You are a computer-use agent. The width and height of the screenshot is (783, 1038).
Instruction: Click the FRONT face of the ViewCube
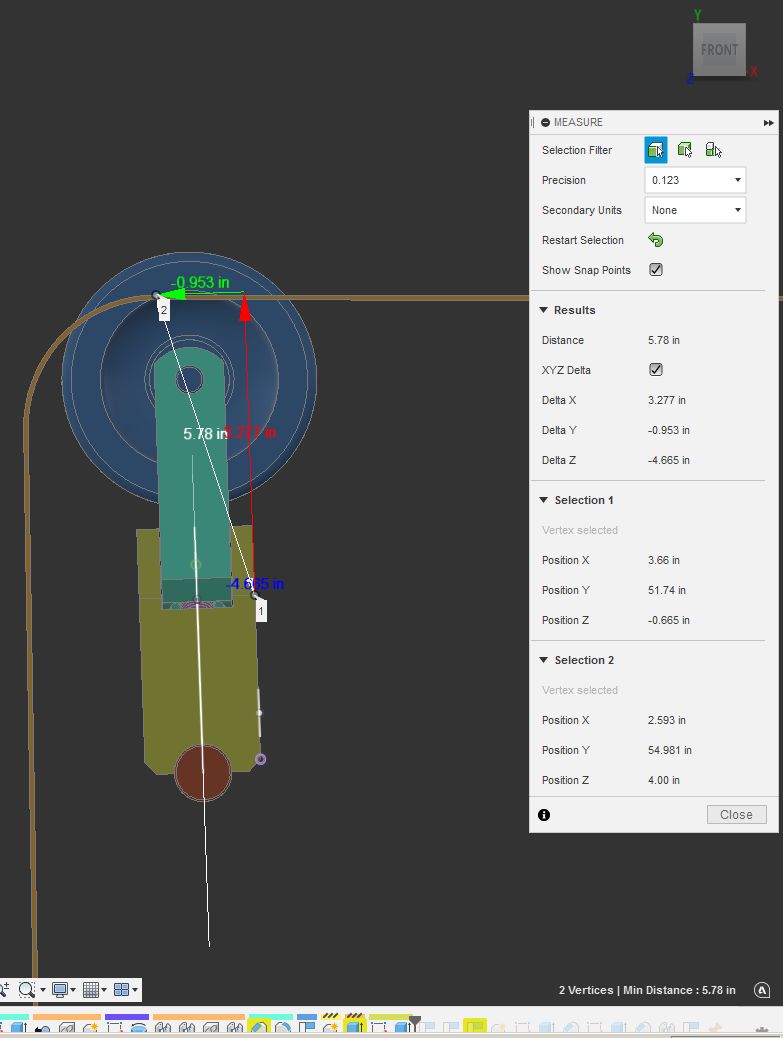[719, 50]
